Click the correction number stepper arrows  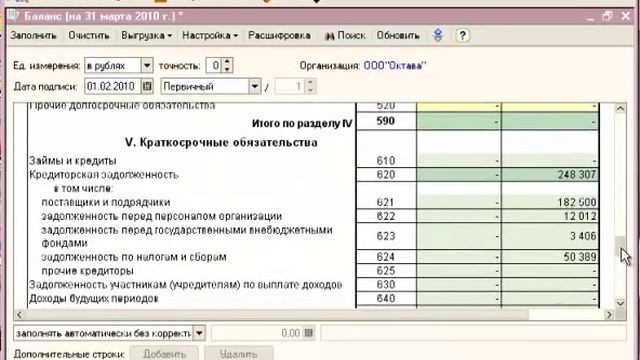point(310,87)
